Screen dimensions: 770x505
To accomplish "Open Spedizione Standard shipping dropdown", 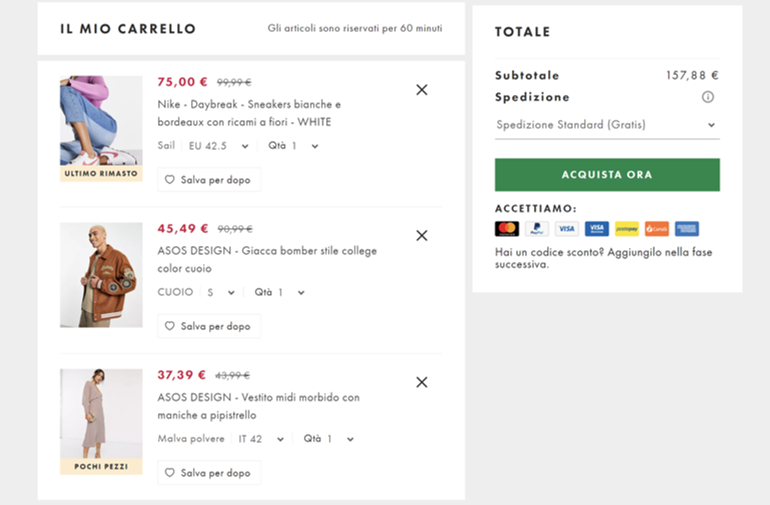I will coord(607,125).
